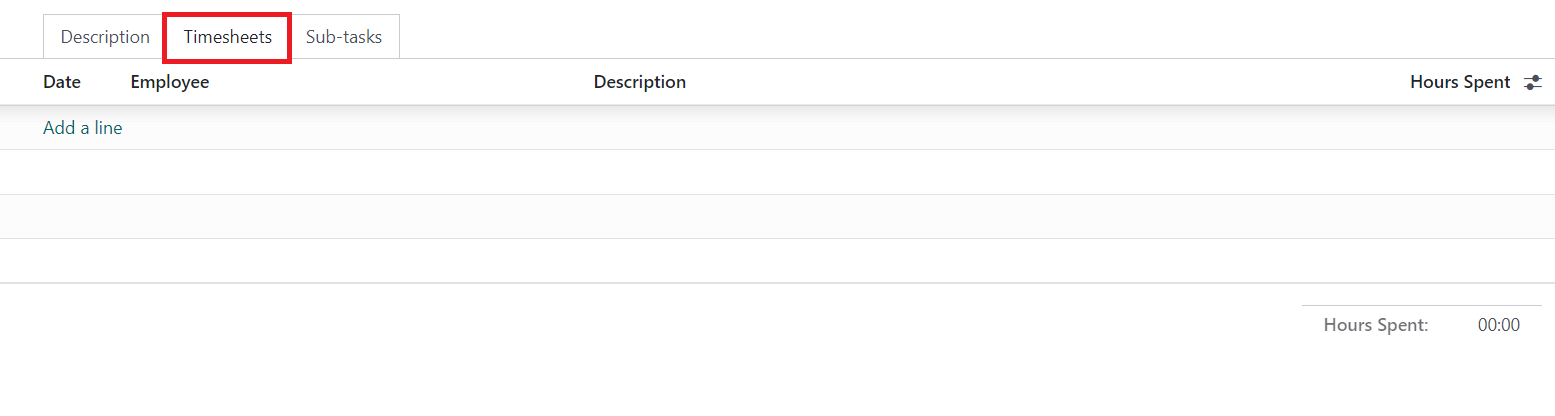Sort by the Employee column header
1555x416 pixels.
170,82
